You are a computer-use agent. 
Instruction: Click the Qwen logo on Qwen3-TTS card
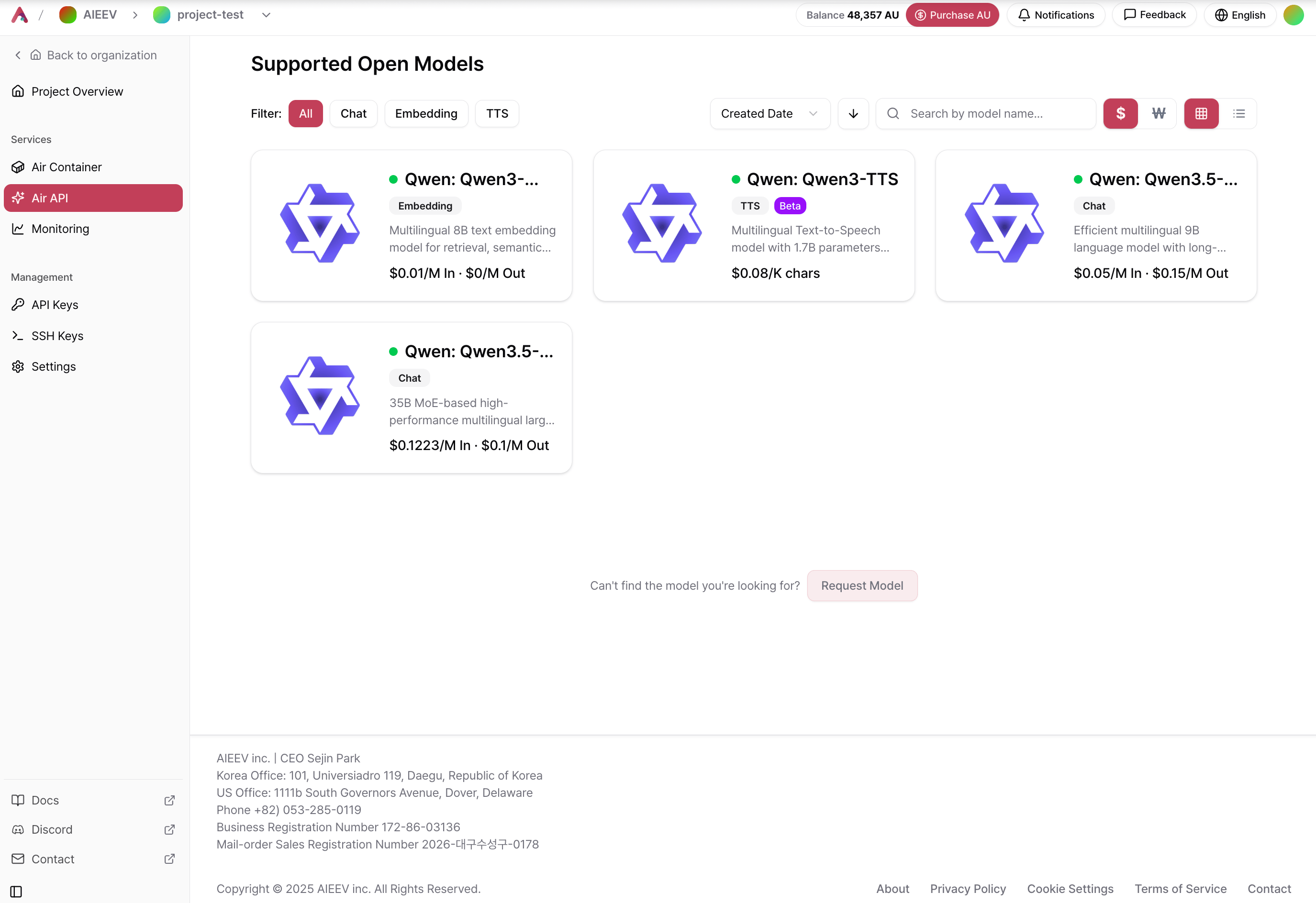click(662, 223)
